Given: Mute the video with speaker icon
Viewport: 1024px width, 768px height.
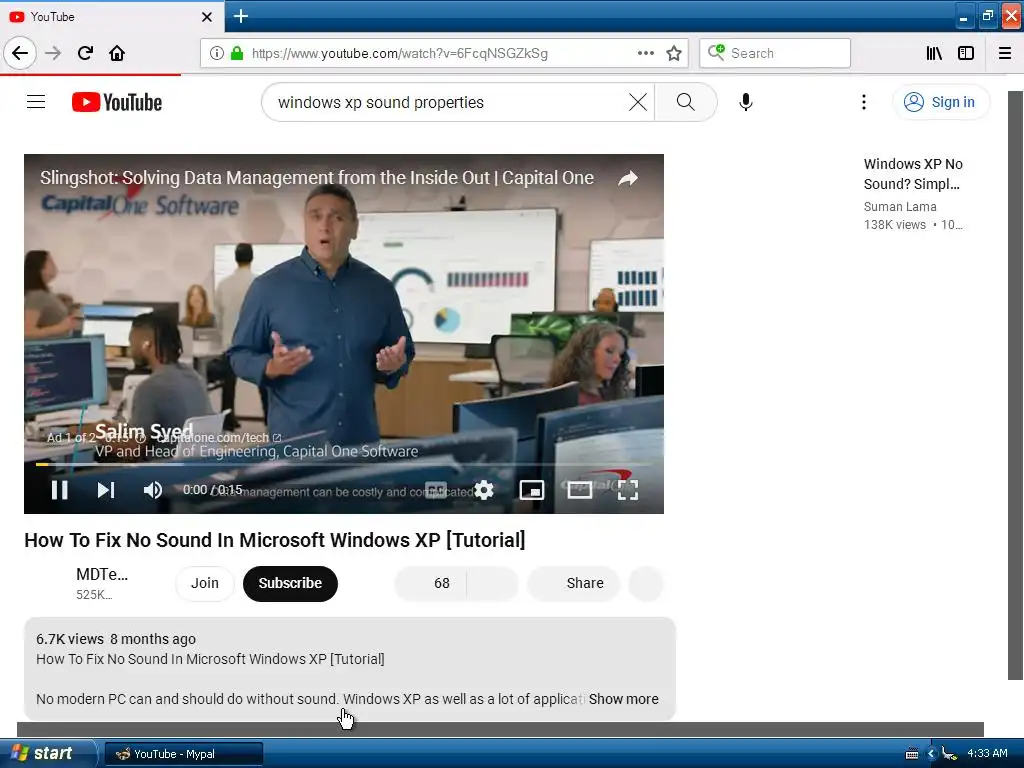Looking at the screenshot, I should coord(153,490).
